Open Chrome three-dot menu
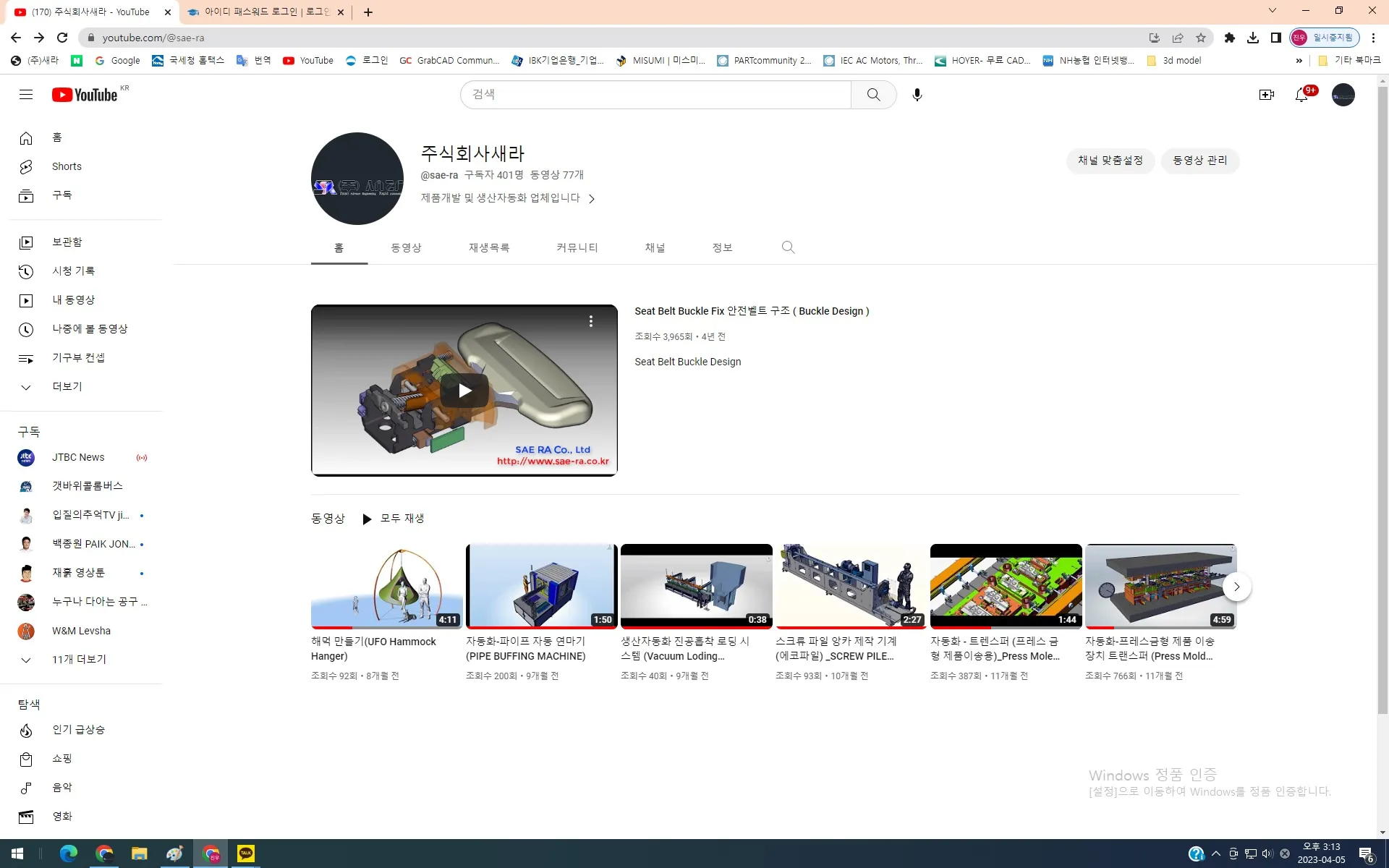The width and height of the screenshot is (1389, 868). (1373, 38)
